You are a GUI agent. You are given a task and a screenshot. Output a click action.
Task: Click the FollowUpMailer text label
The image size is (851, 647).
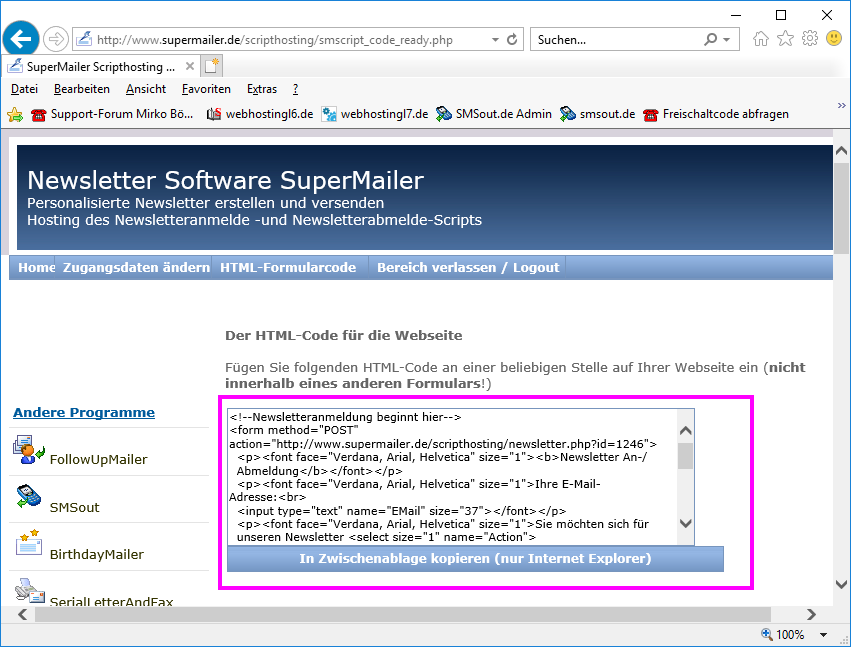coord(98,459)
